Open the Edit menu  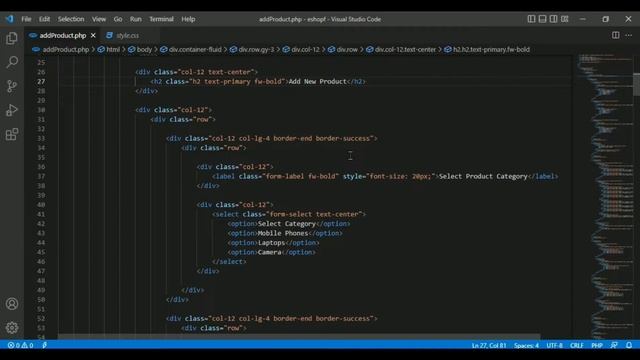tap(44, 19)
